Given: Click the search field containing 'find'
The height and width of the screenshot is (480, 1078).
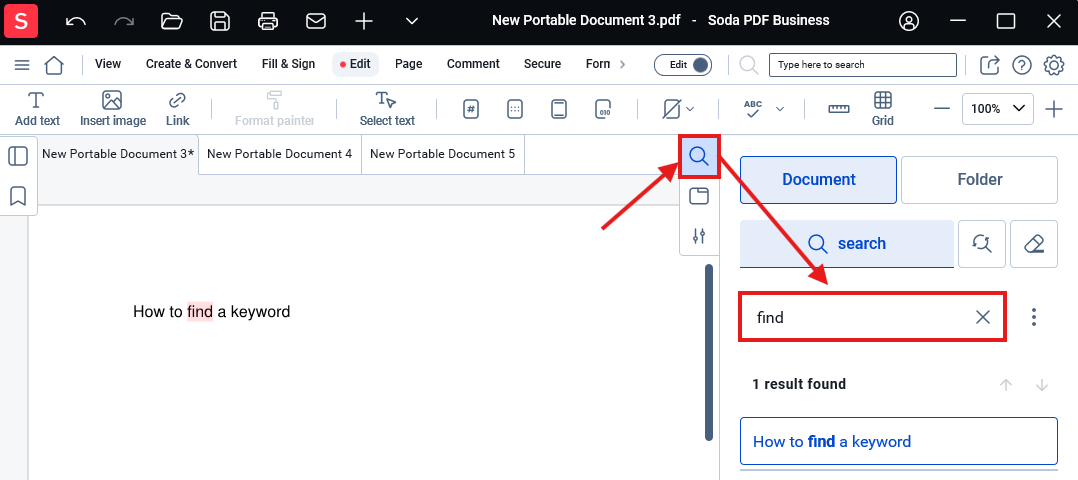Looking at the screenshot, I should (873, 316).
